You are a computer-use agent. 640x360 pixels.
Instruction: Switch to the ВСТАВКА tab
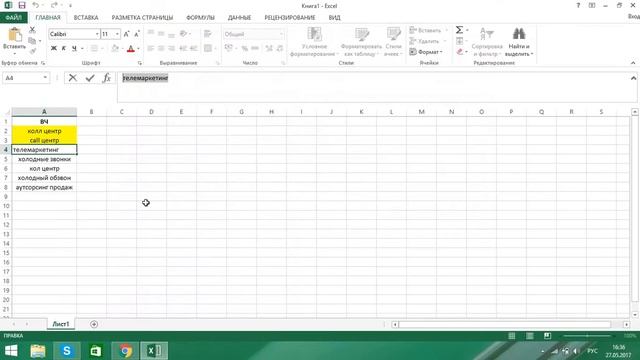tap(86, 18)
